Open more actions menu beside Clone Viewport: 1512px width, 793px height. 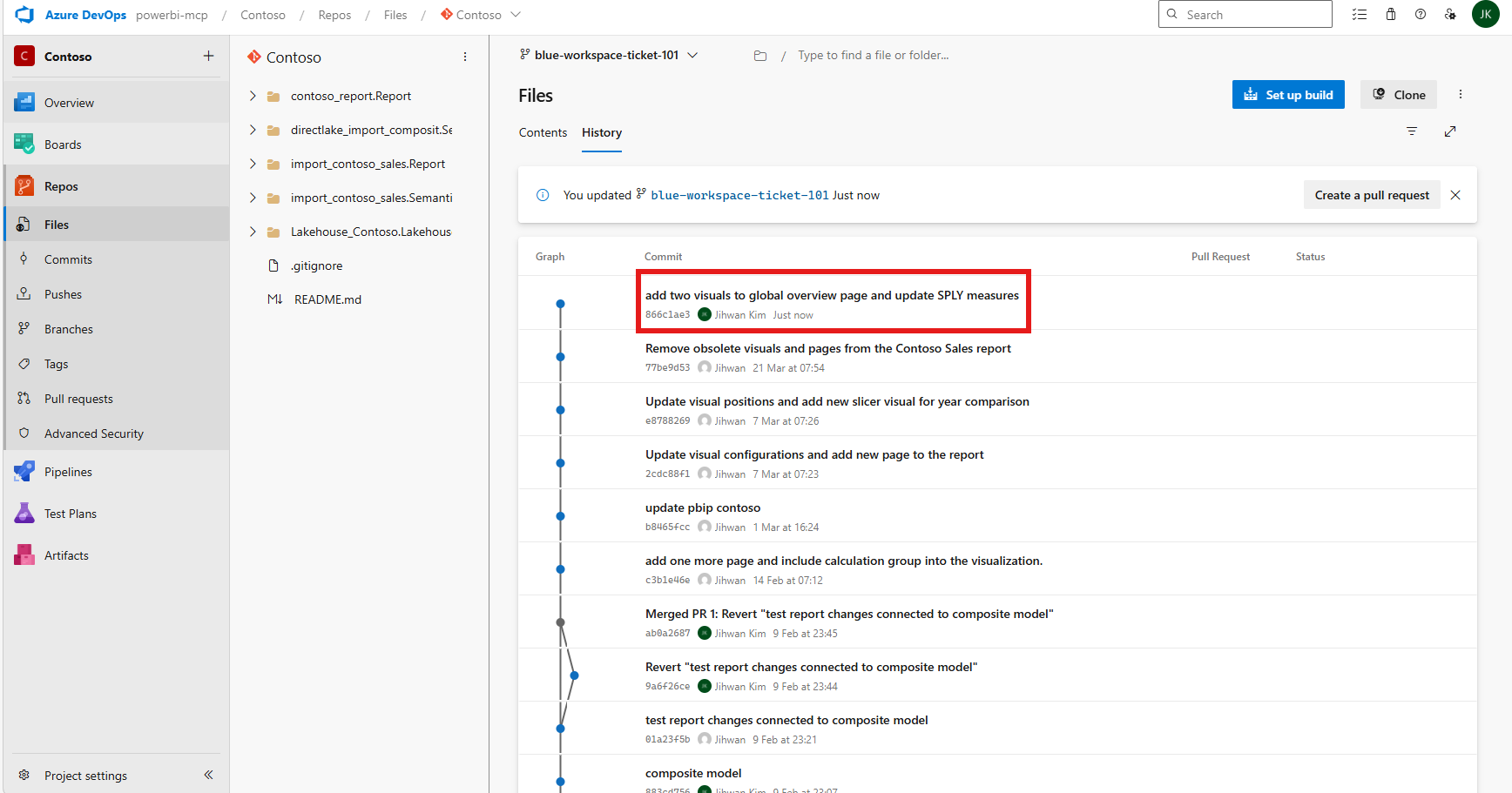1461,95
